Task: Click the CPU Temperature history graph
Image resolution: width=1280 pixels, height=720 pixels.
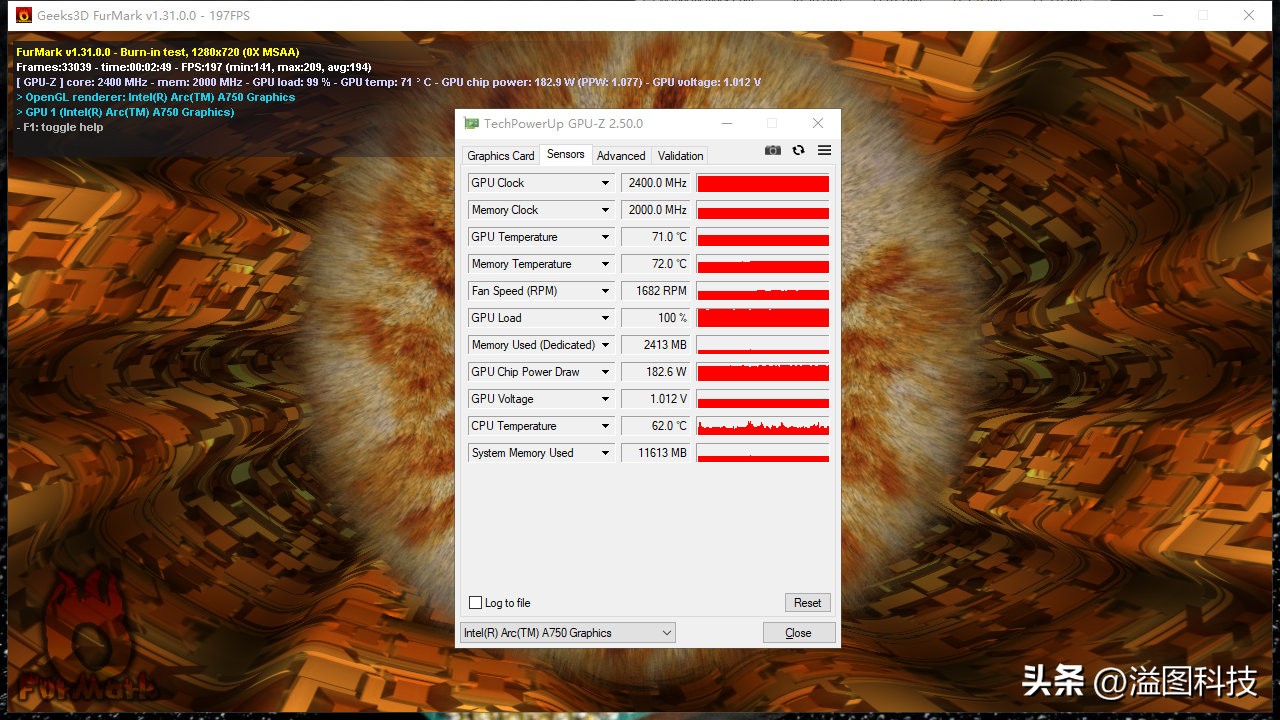Action: [x=763, y=426]
